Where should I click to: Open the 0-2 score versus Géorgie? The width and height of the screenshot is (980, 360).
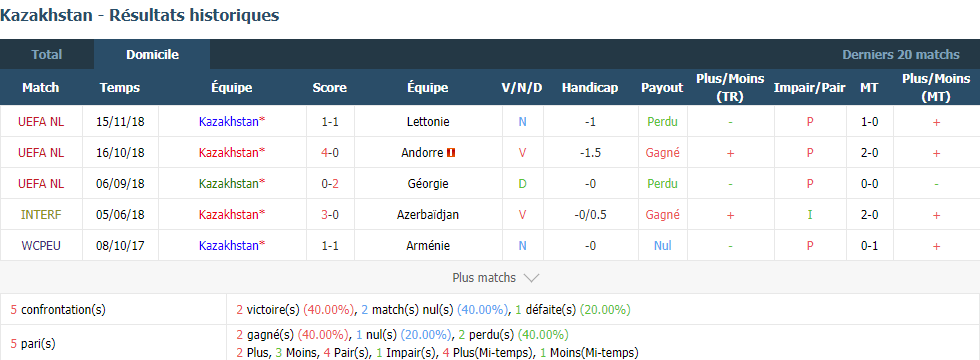pyautogui.click(x=330, y=184)
